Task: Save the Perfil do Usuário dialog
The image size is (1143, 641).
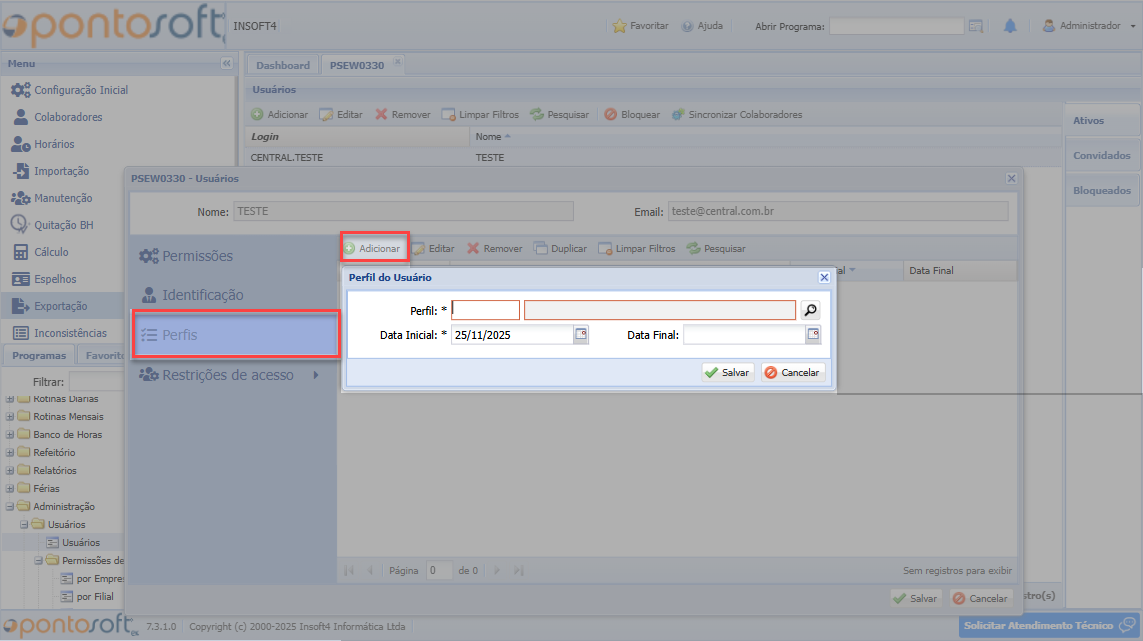Action: pos(727,372)
